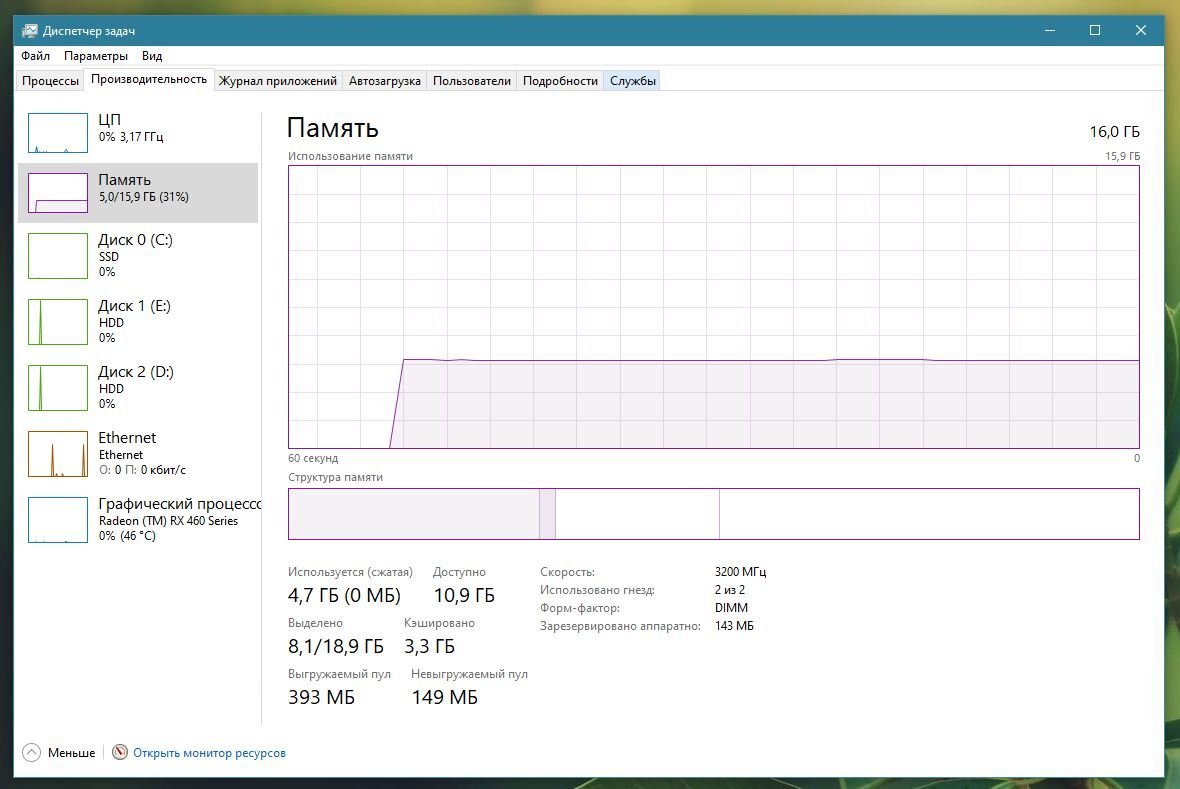
Task: Click the 'Меньше' details label
Action: 71,753
